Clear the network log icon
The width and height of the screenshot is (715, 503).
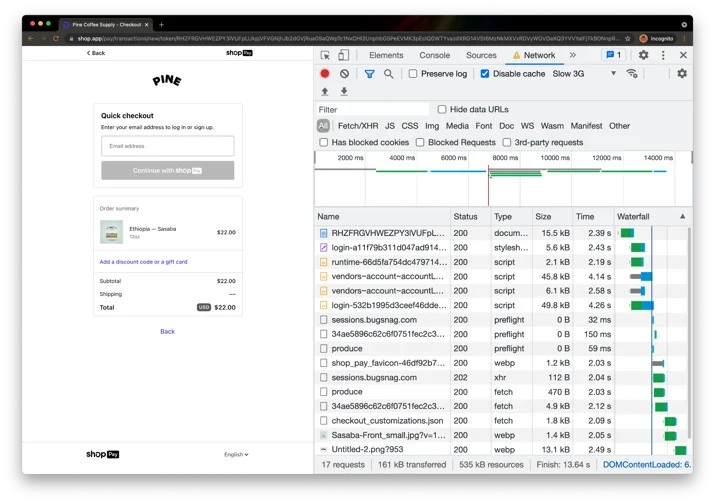[x=344, y=73]
